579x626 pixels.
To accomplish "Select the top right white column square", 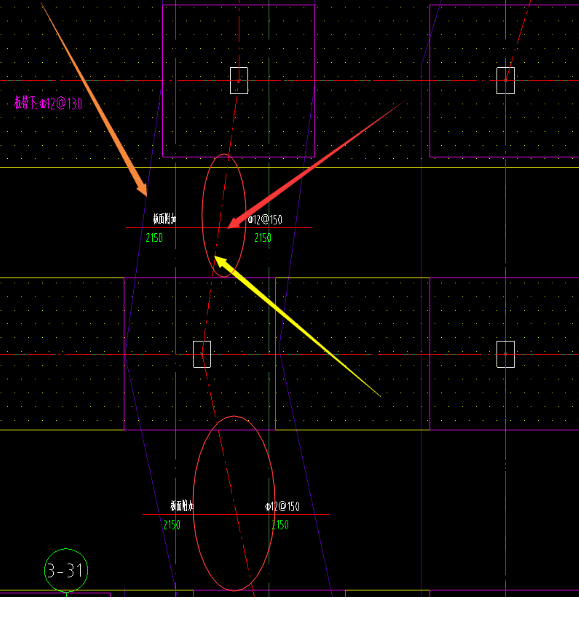I will pos(506,81).
